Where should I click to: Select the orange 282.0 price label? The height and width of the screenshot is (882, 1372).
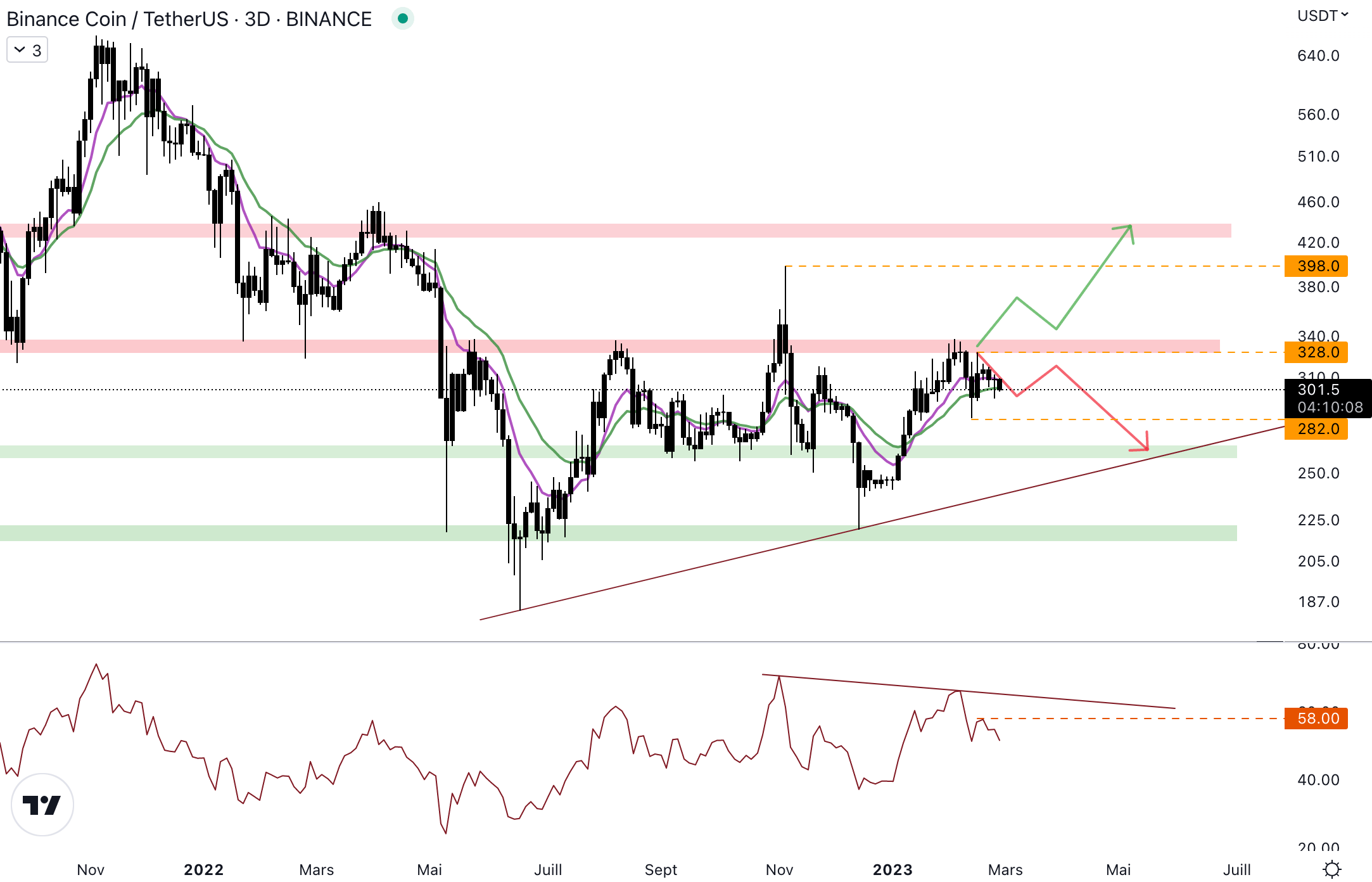click(x=1316, y=429)
